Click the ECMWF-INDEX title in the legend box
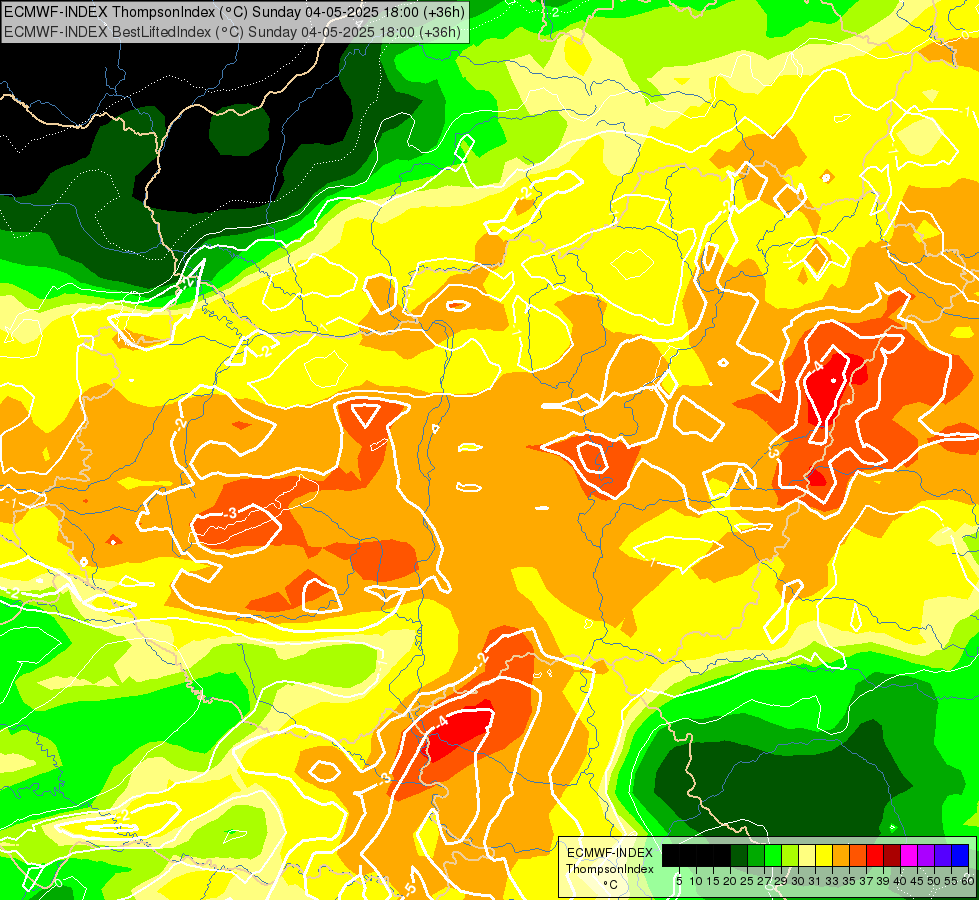 point(610,853)
